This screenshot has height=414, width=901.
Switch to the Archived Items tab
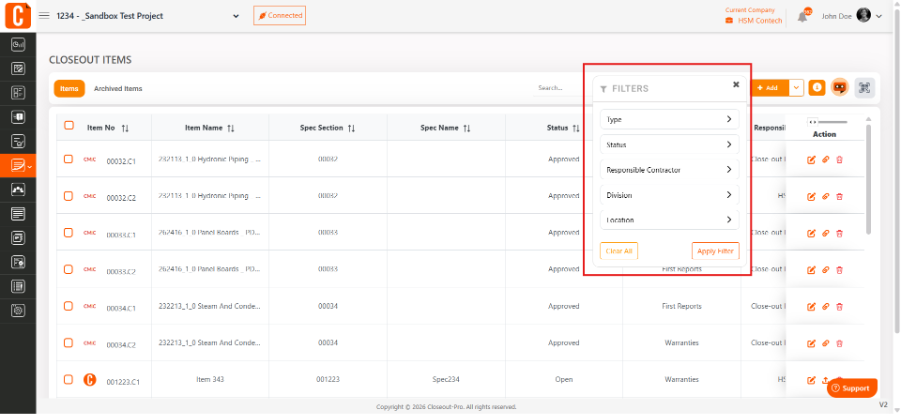point(118,89)
